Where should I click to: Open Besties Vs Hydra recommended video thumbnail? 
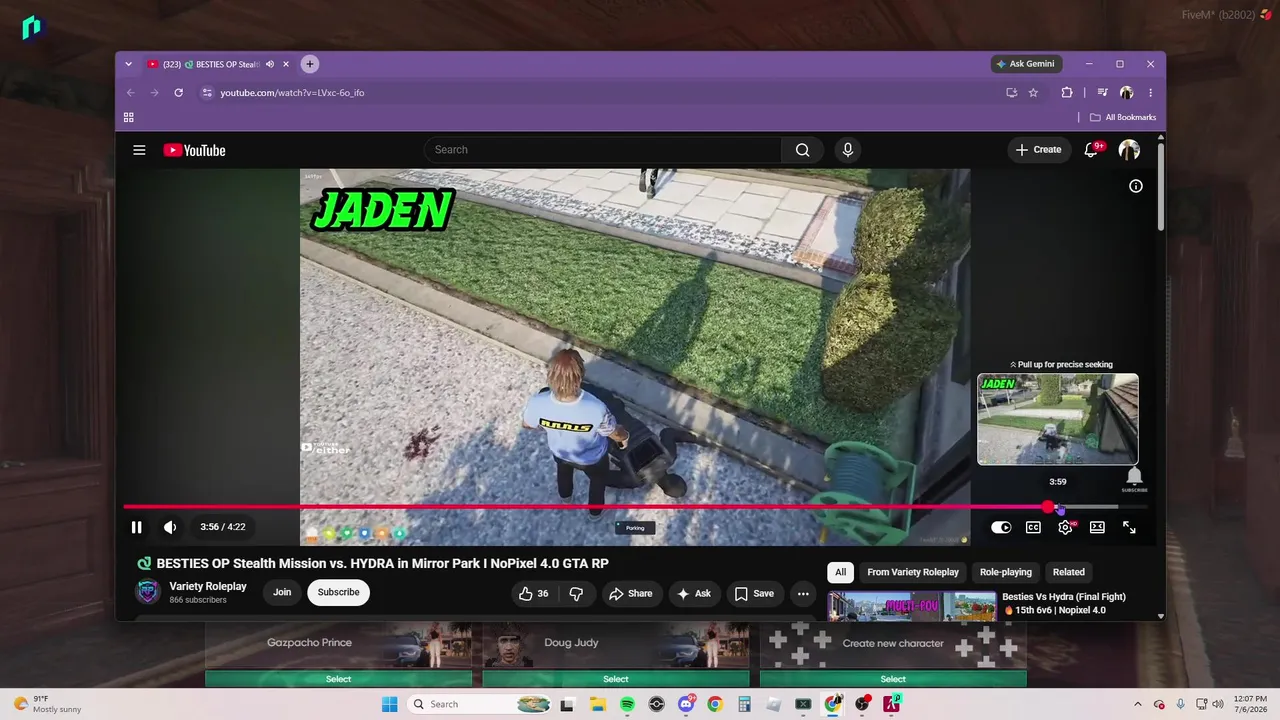pyautogui.click(x=911, y=605)
